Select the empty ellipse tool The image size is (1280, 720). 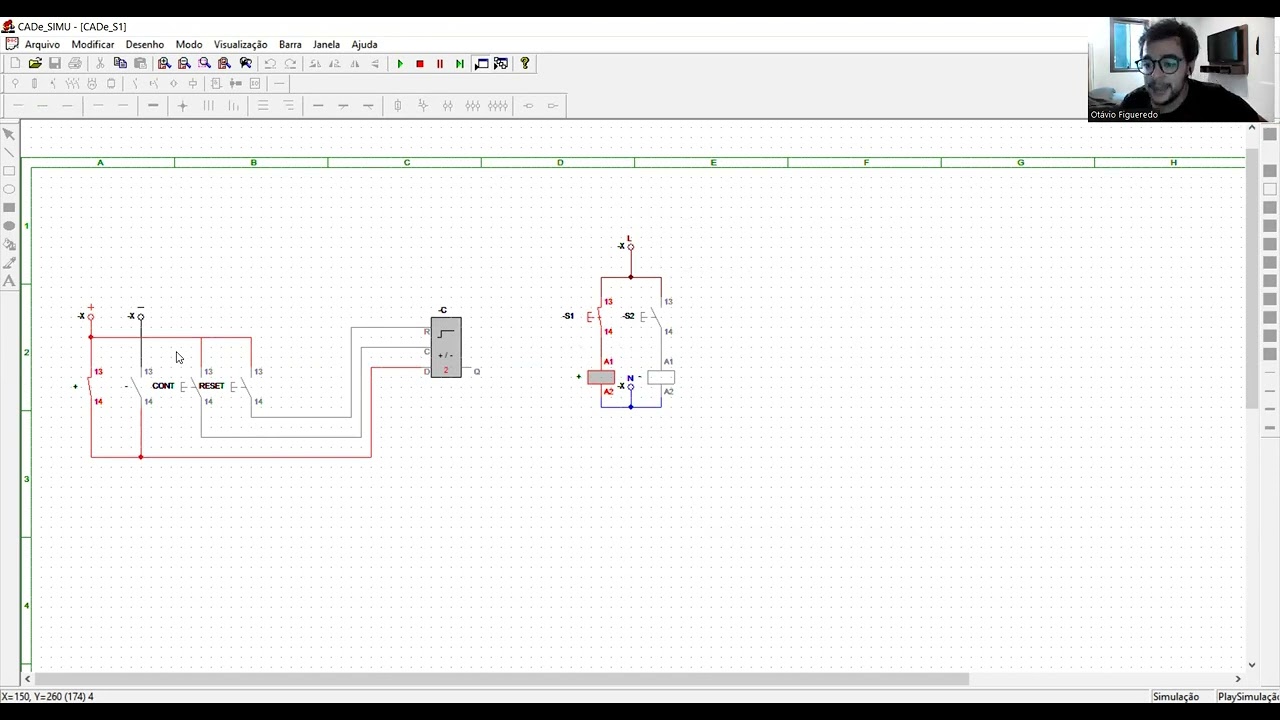coord(9,189)
